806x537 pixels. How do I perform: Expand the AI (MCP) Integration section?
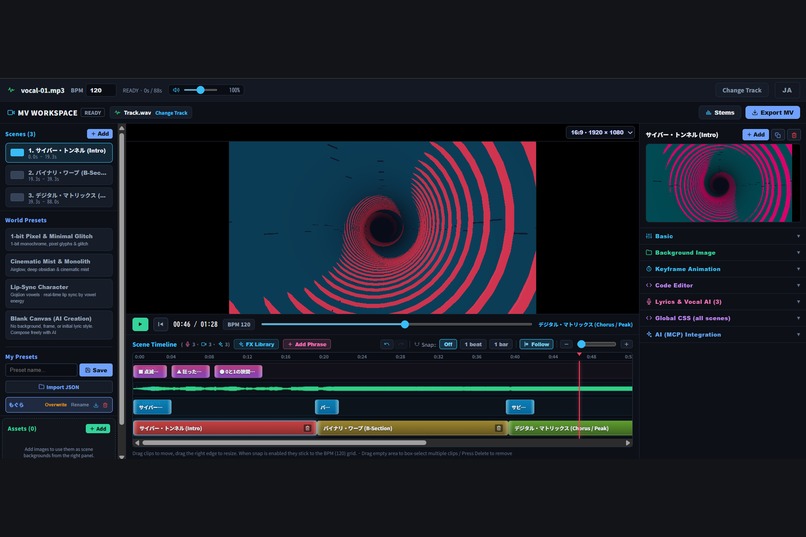723,335
